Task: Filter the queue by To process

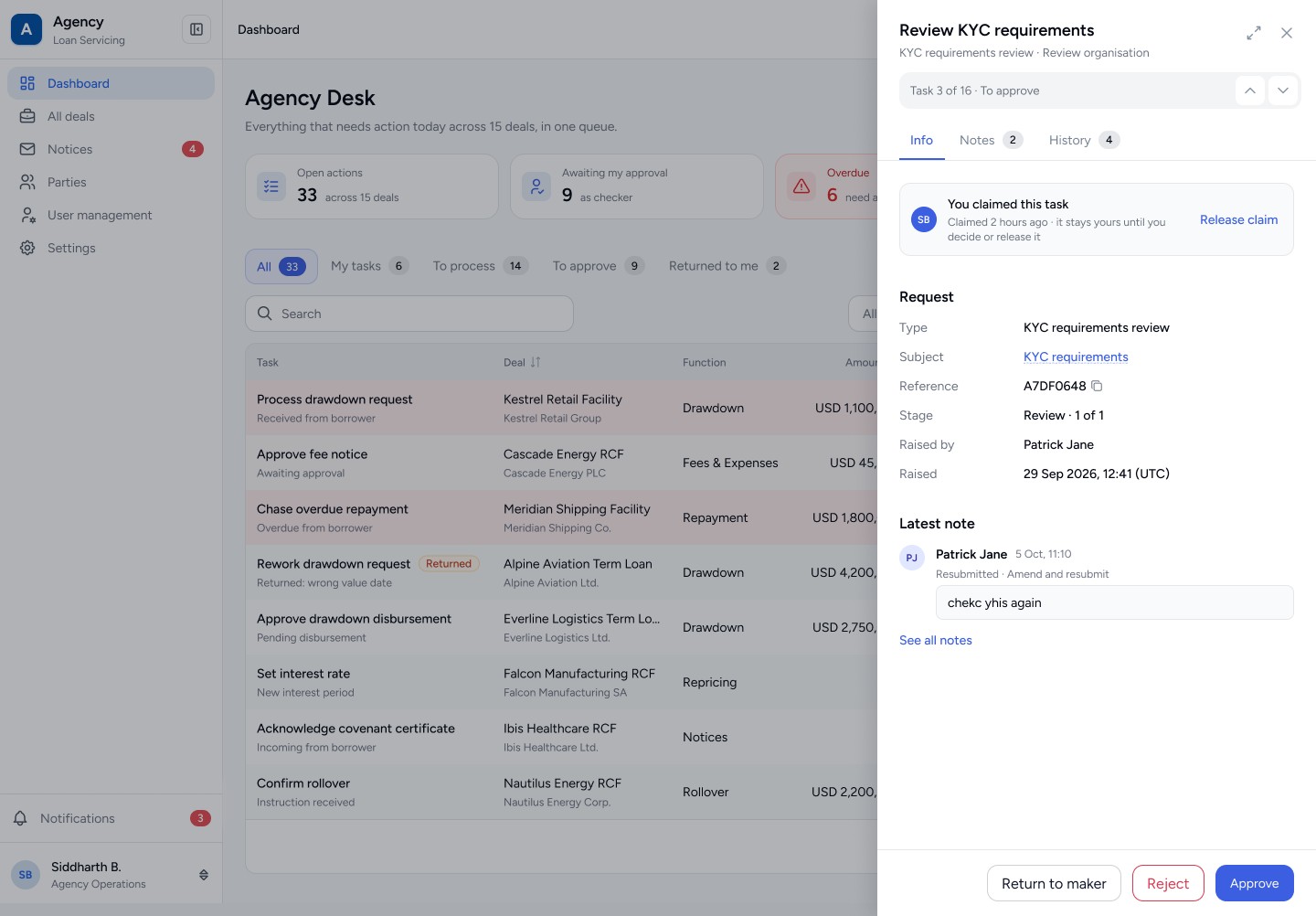Action: 481,266
